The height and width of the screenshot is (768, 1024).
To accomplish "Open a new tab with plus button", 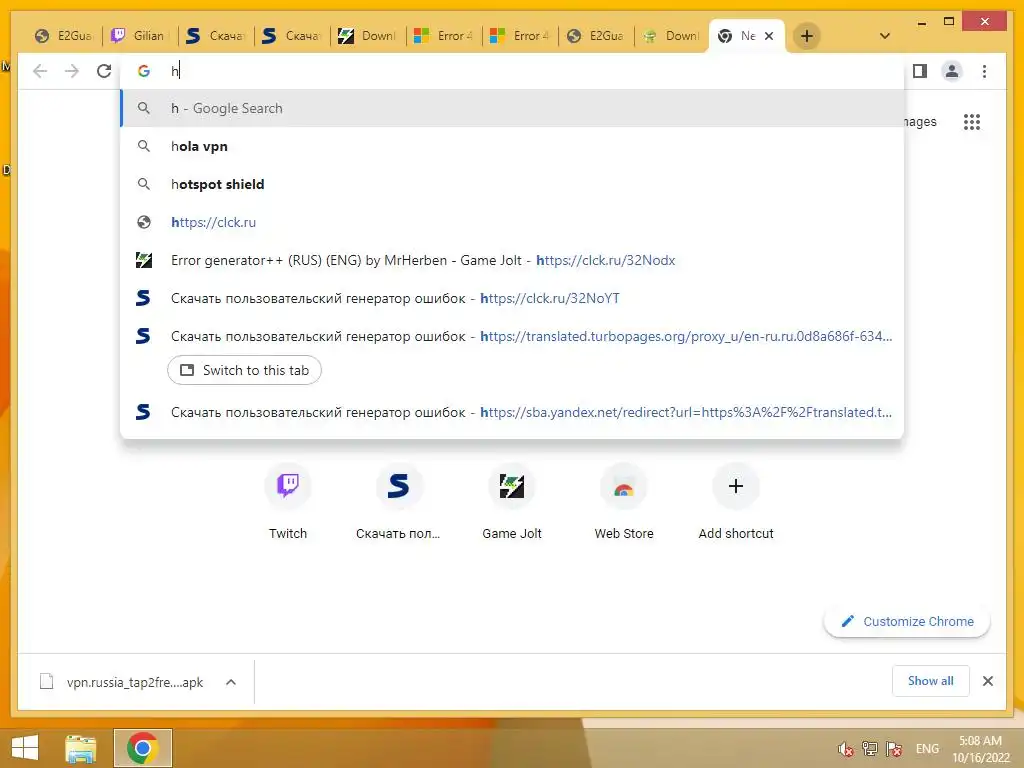I will 807,36.
